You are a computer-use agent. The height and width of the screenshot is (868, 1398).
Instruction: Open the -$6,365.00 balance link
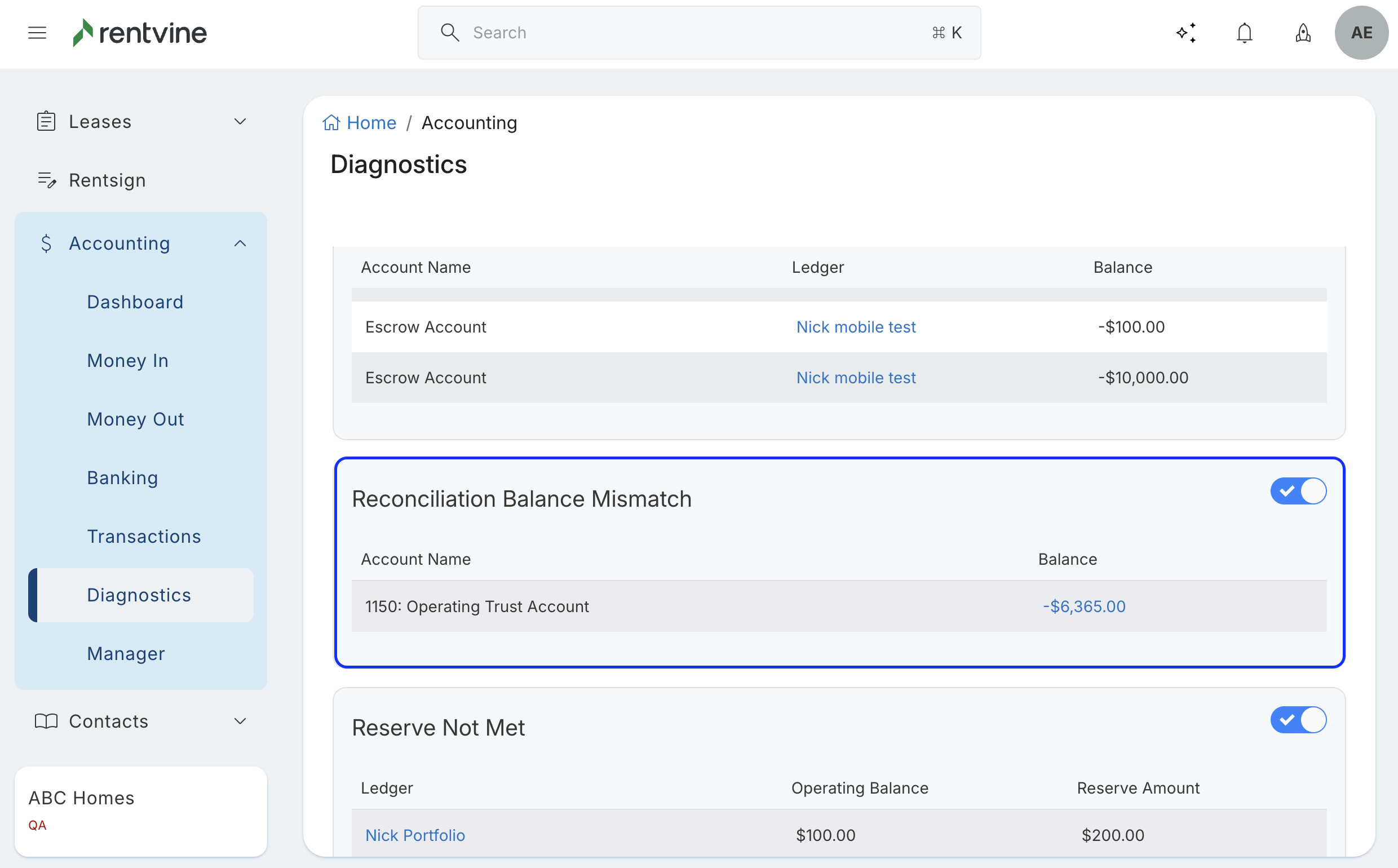point(1083,606)
